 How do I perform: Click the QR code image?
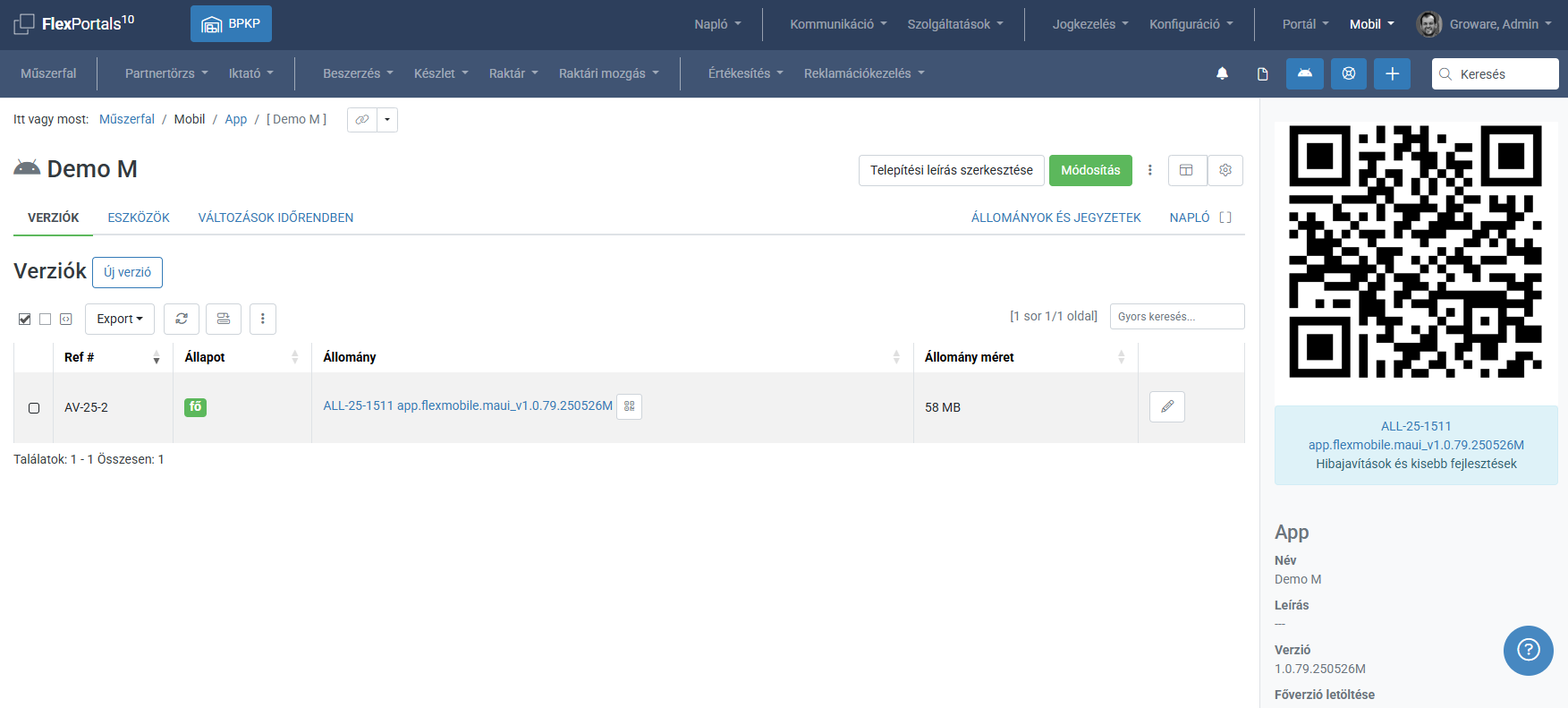click(1416, 252)
